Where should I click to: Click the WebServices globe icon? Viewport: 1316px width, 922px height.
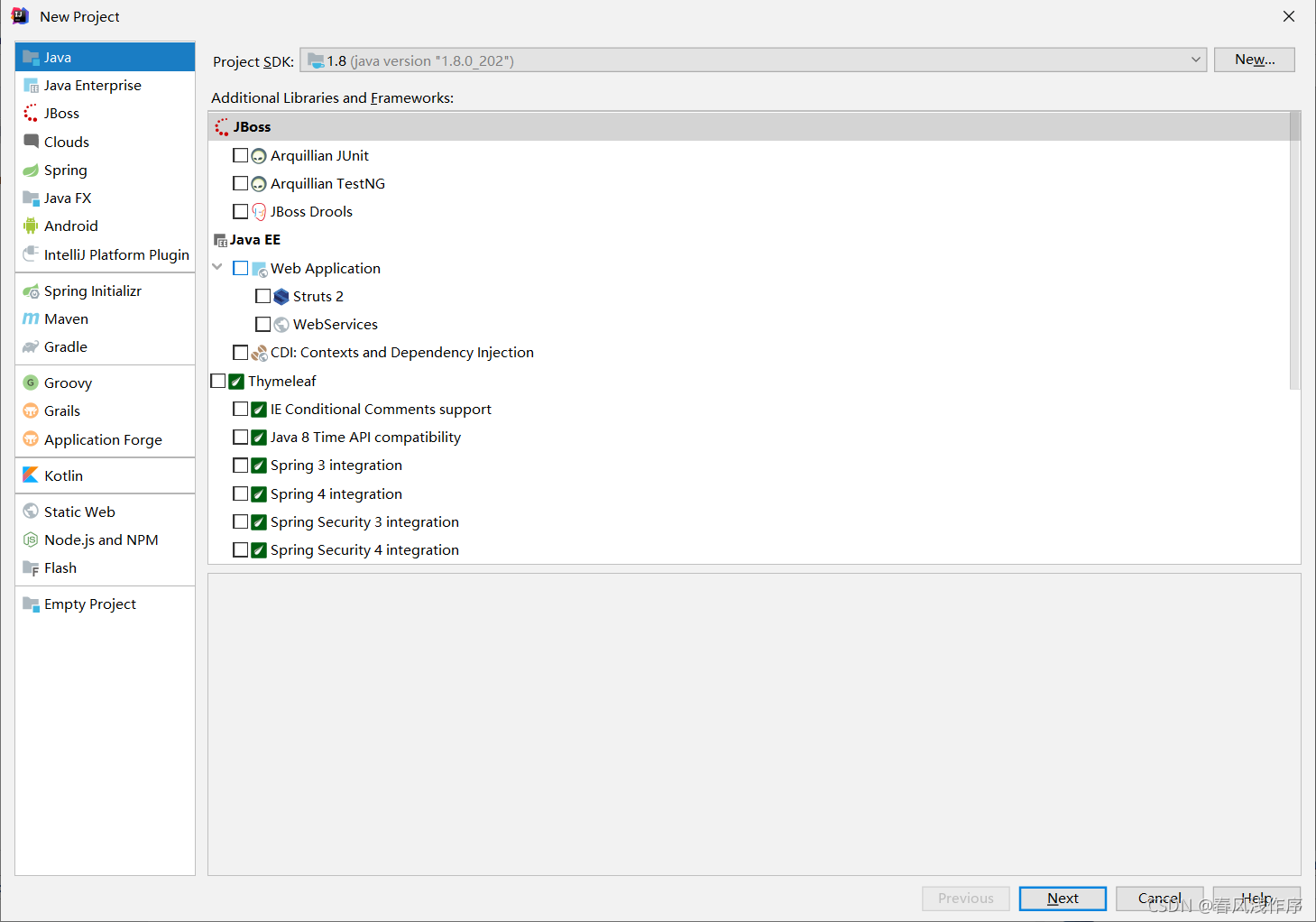click(281, 325)
